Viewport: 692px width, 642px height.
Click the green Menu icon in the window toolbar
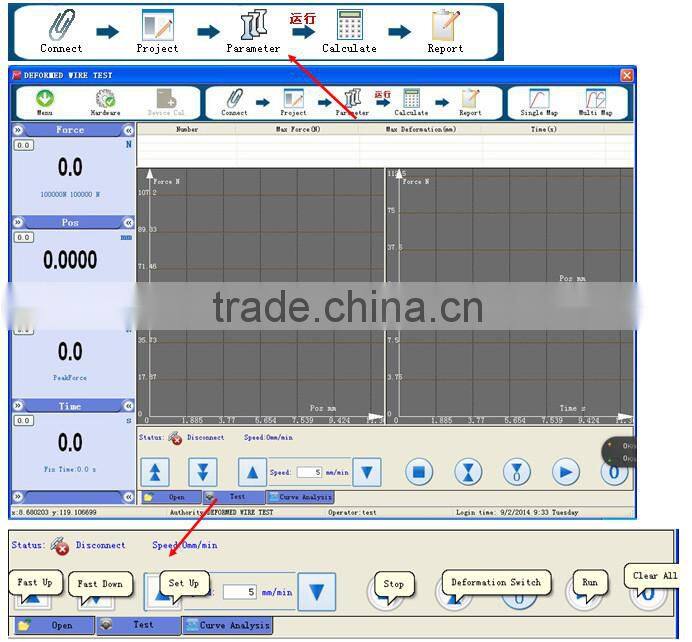(45, 98)
